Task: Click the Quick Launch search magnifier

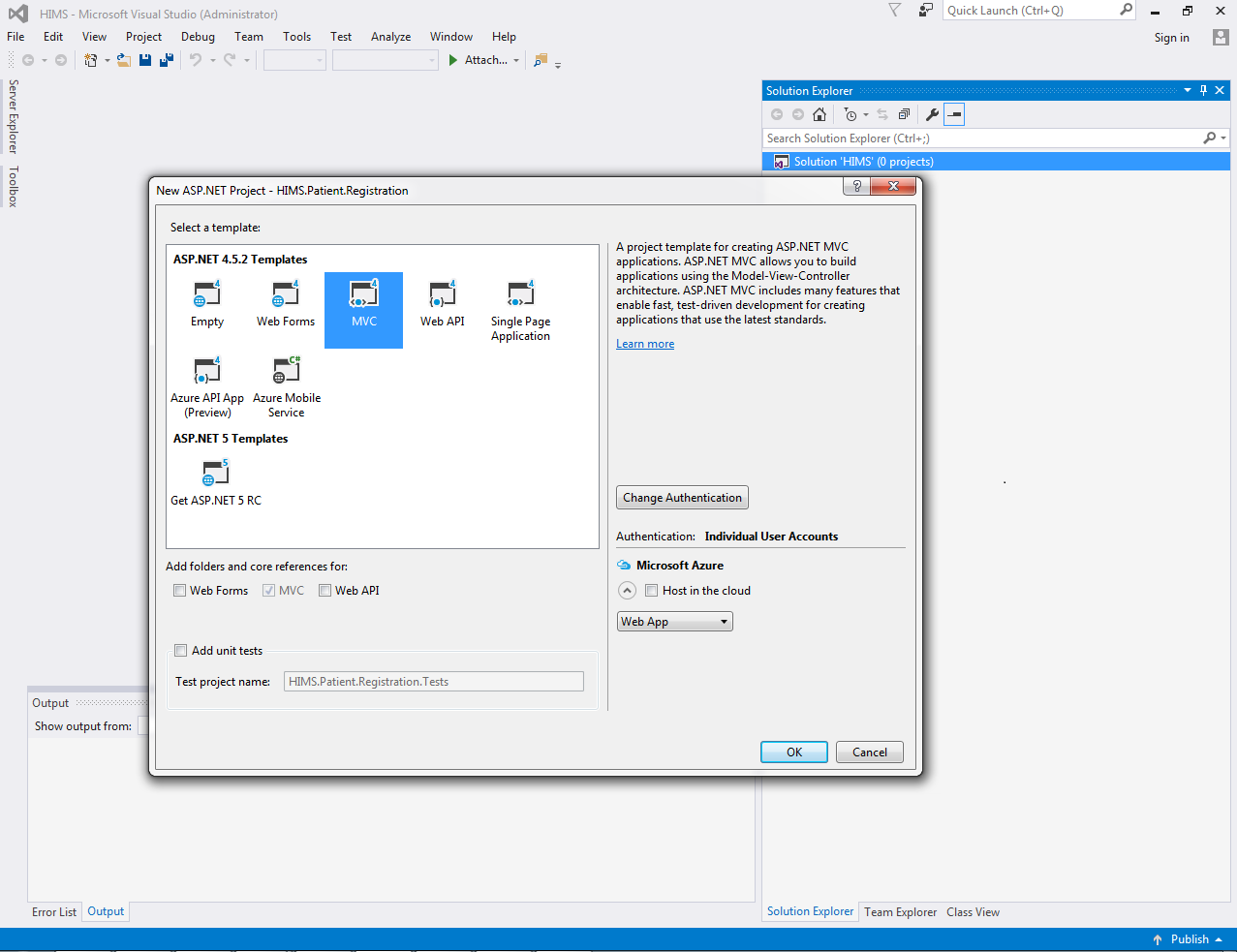Action: (1126, 10)
